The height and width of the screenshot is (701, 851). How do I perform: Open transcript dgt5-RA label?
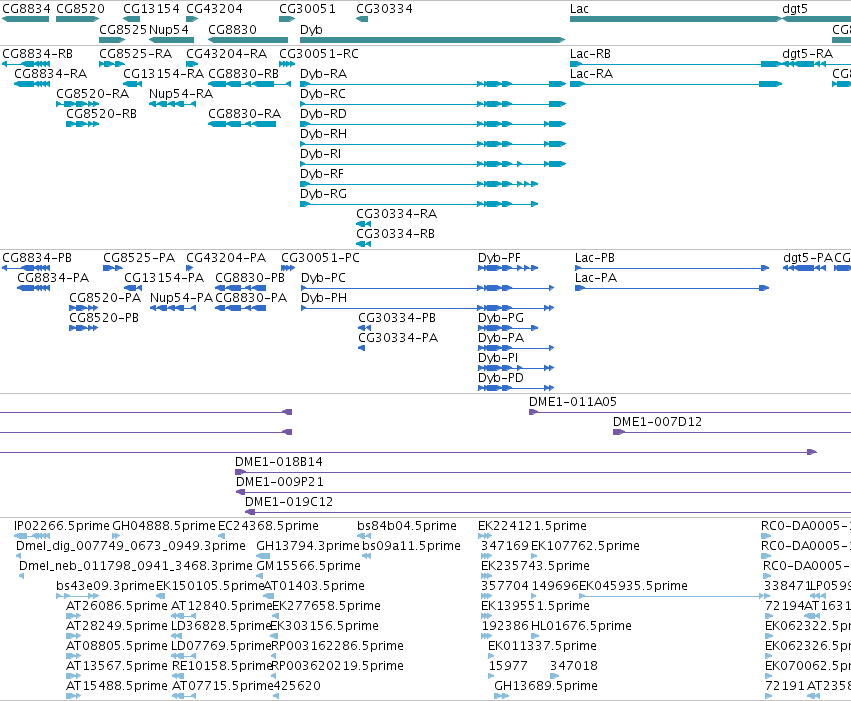(808, 54)
